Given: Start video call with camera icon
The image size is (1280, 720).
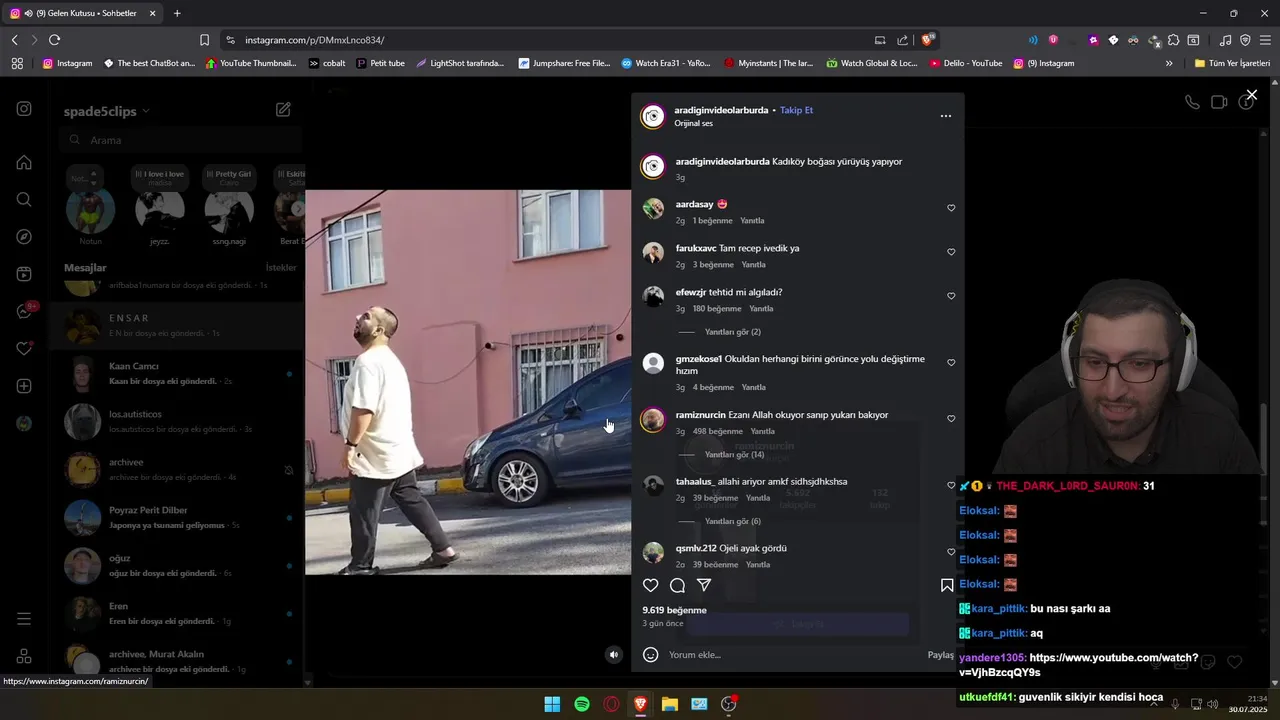Looking at the screenshot, I should pos(1219,102).
